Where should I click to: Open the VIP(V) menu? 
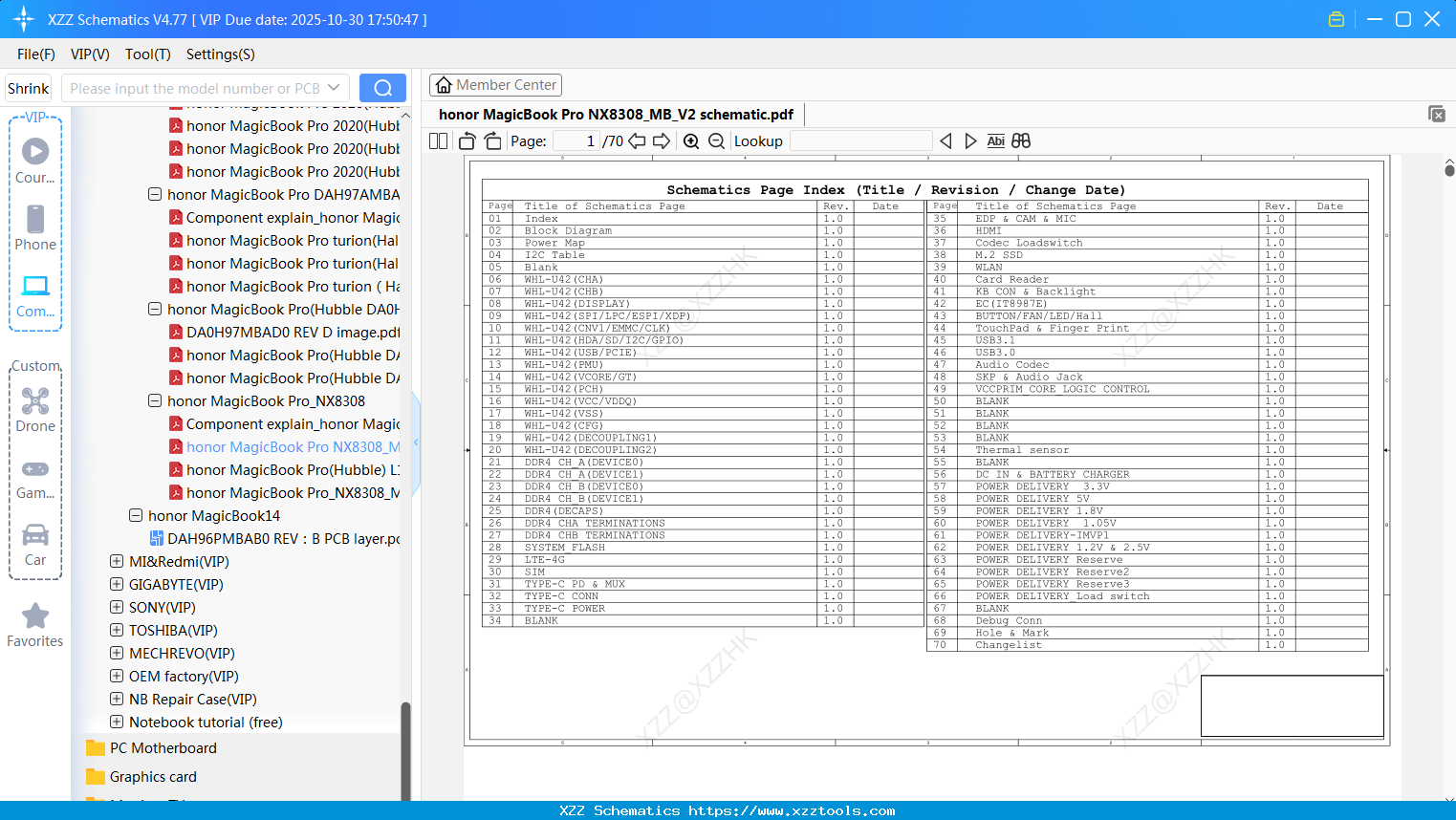pyautogui.click(x=90, y=54)
